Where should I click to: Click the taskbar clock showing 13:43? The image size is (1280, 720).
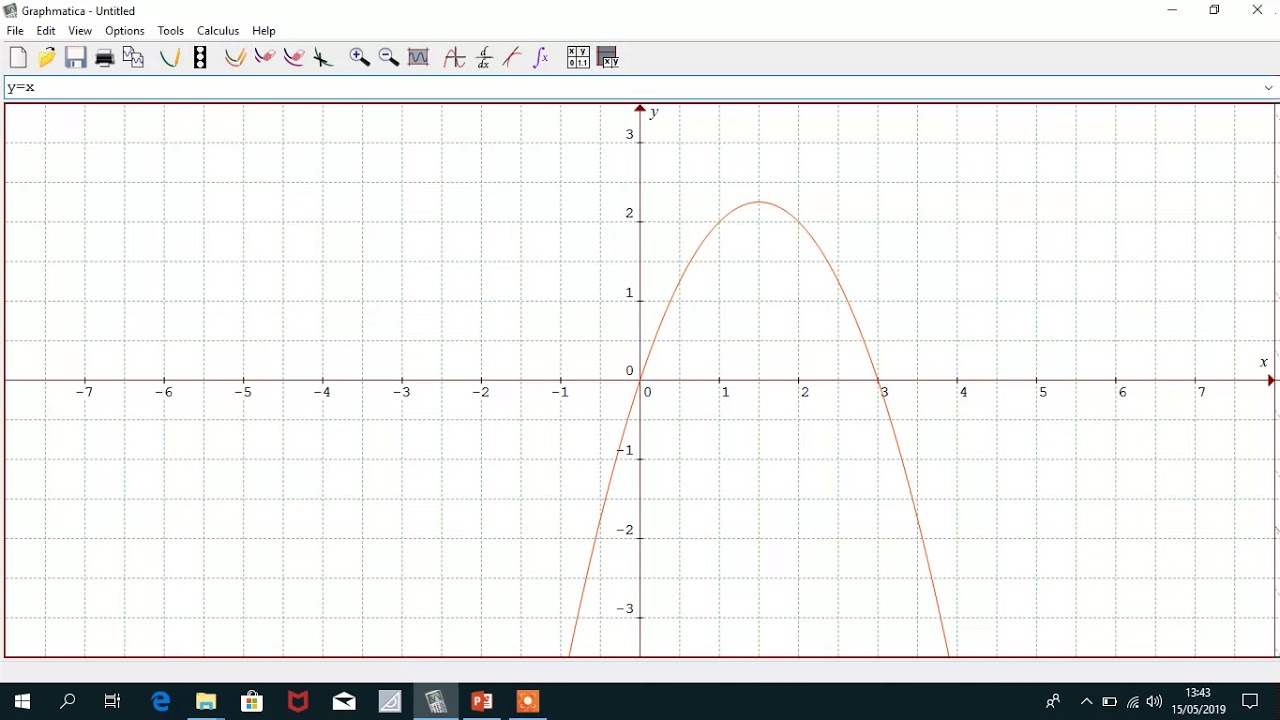[x=1198, y=701]
